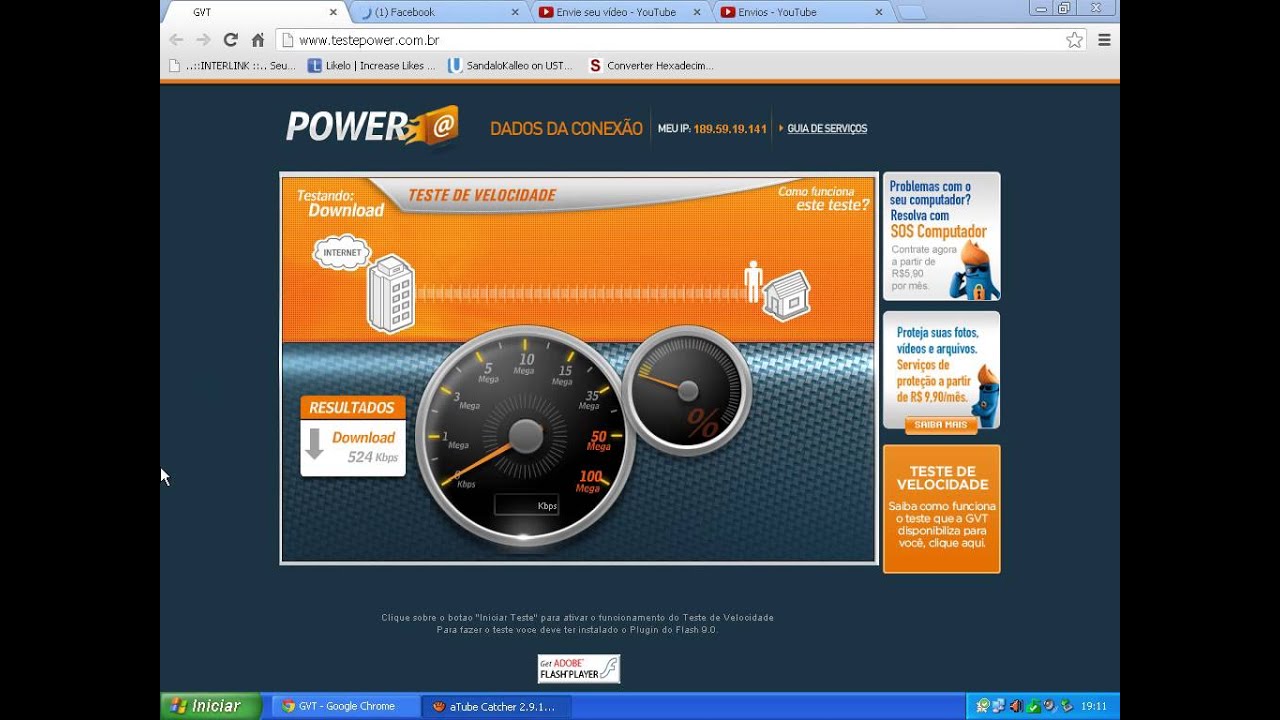The image size is (1280, 720).
Task: Click the Get Adobe Flash Player badge
Action: 579,669
